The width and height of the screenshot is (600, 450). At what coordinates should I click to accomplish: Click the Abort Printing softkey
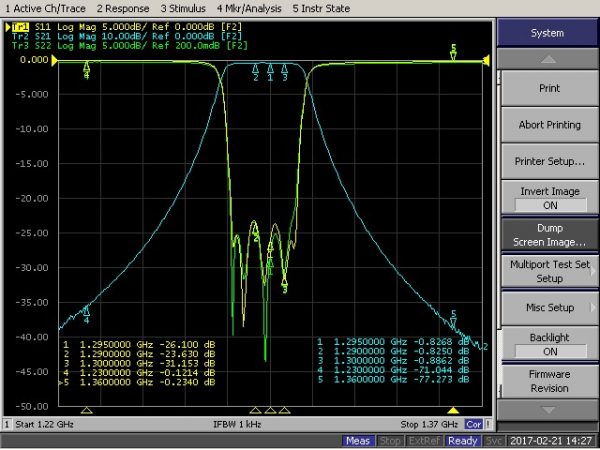(x=549, y=125)
